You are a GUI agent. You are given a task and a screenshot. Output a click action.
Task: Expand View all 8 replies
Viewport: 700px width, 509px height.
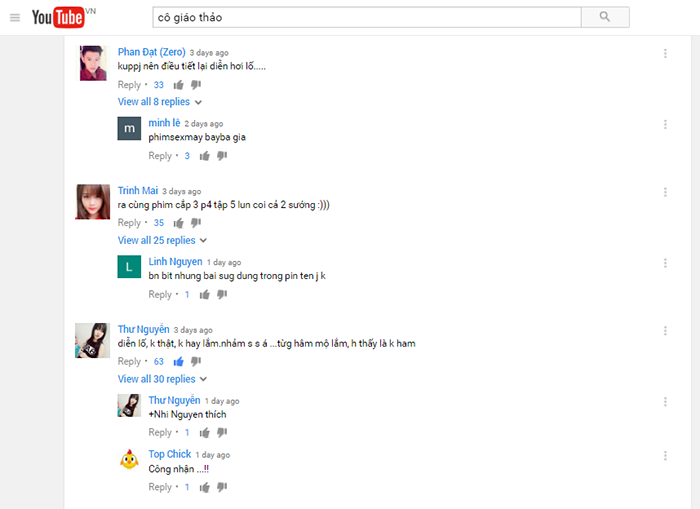pyautogui.click(x=160, y=102)
